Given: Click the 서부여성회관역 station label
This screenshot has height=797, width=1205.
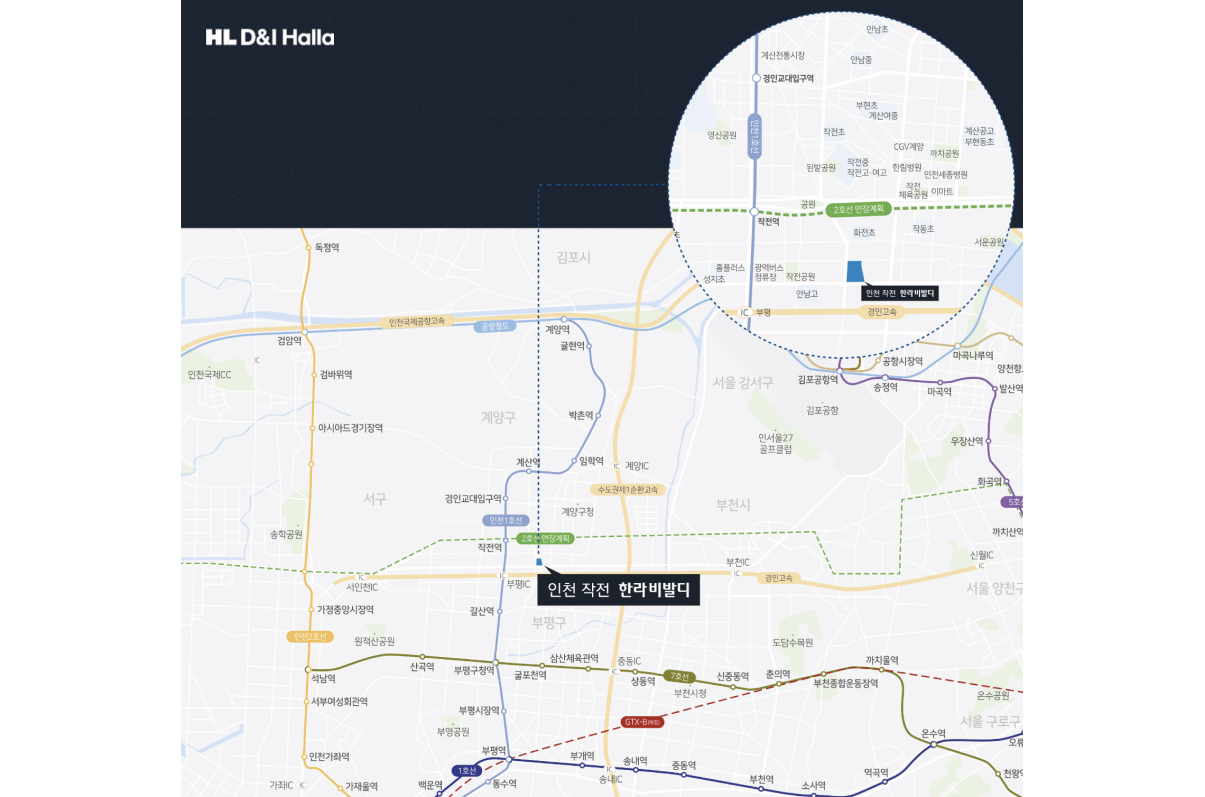Looking at the screenshot, I should (339, 701).
